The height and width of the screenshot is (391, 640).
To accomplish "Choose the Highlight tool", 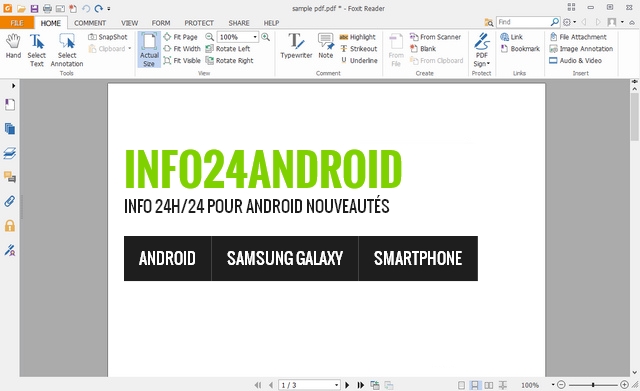I will tap(358, 37).
